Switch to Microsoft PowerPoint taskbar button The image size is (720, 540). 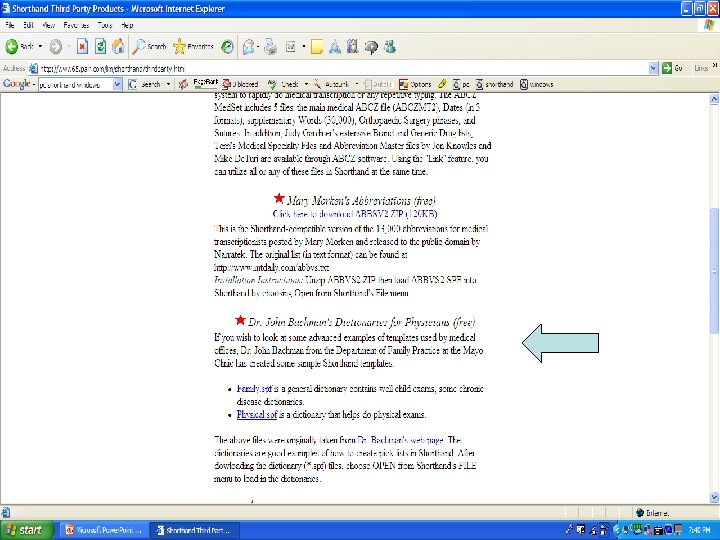pos(103,530)
